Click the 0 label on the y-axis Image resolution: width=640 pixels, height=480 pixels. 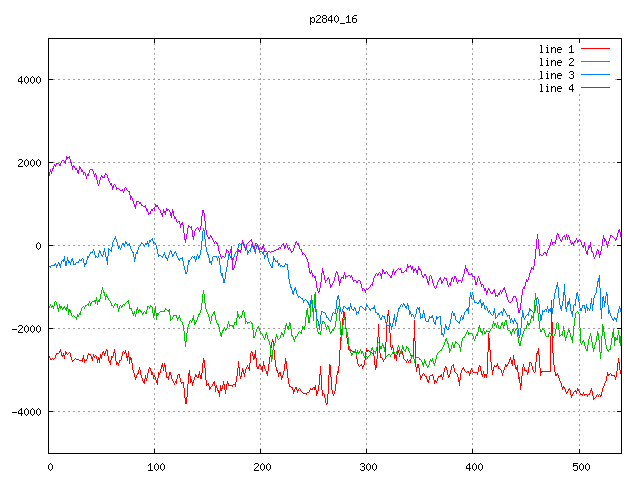(x=37, y=246)
